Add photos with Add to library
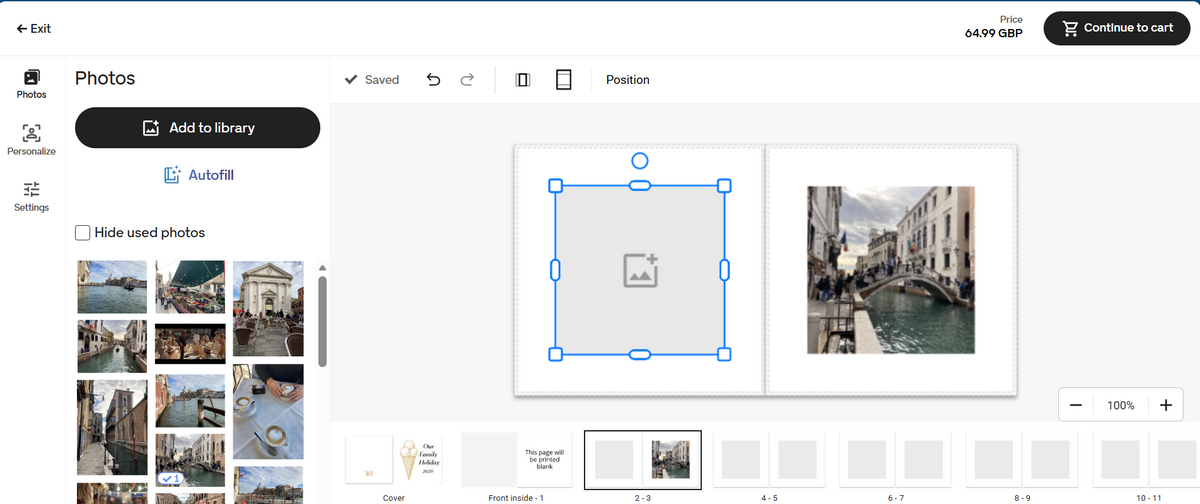Screen dimensions: 1200x504 [x=197, y=128]
